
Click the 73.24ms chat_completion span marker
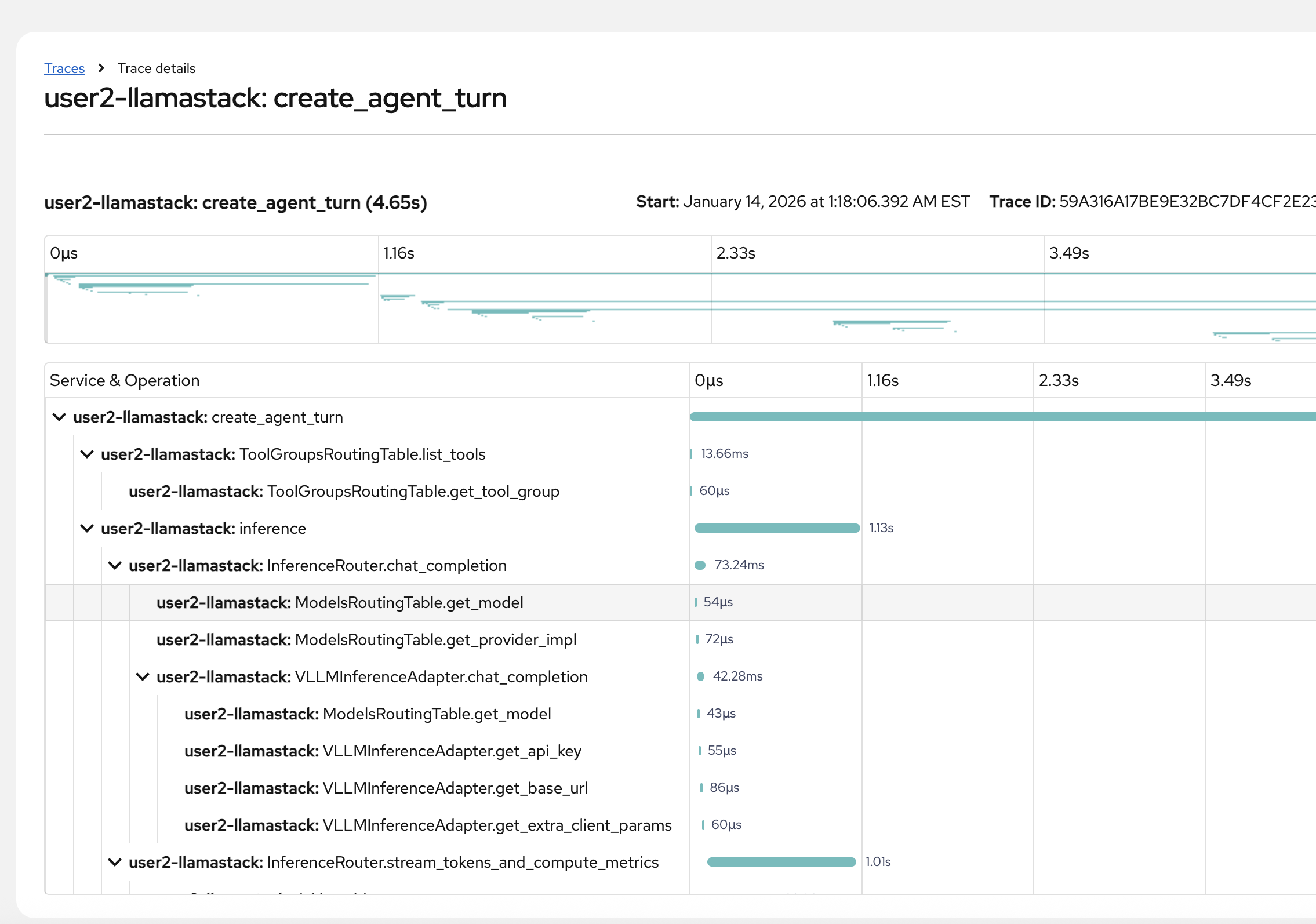(700, 565)
